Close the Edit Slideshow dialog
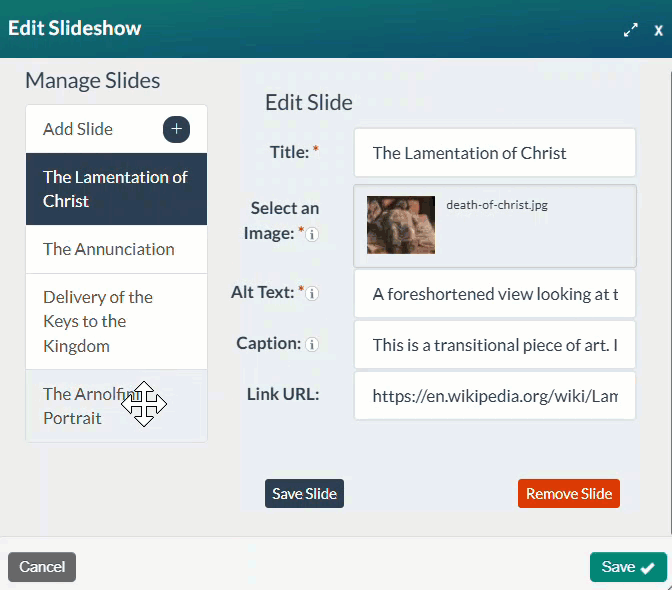The image size is (672, 590). pyautogui.click(x=658, y=30)
